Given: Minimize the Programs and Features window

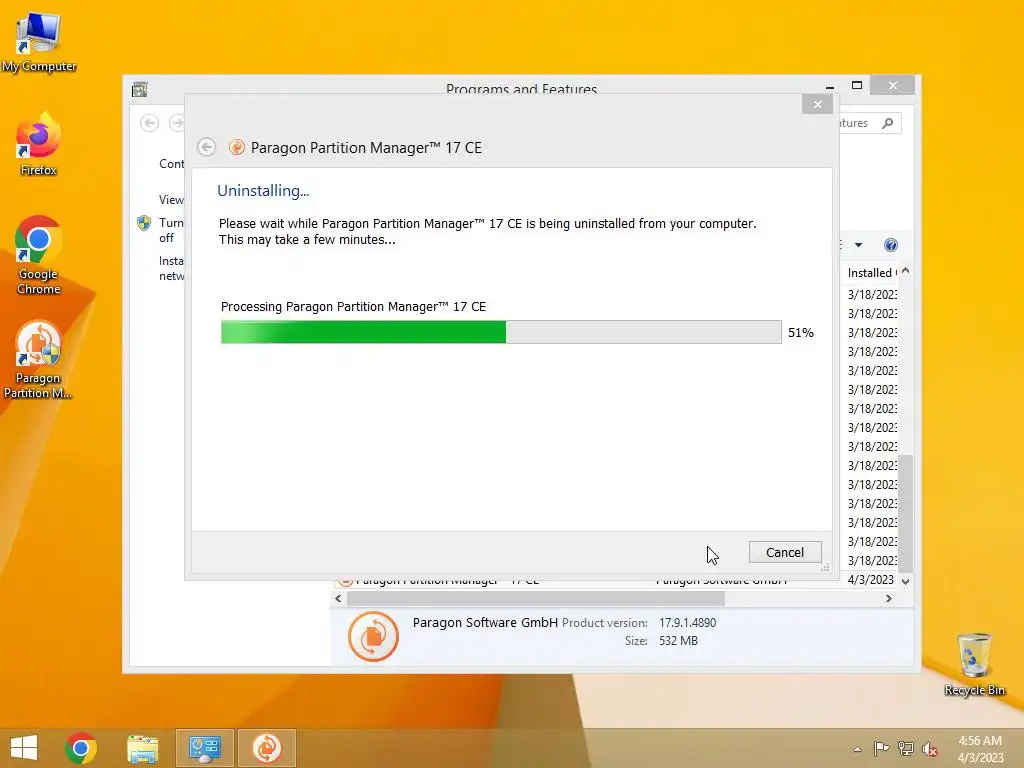Looking at the screenshot, I should point(829,86).
